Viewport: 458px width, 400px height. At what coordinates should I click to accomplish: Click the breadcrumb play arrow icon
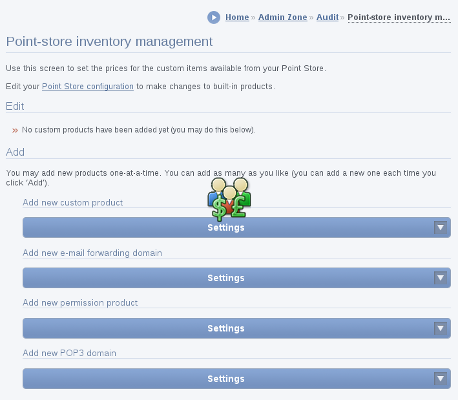214,17
